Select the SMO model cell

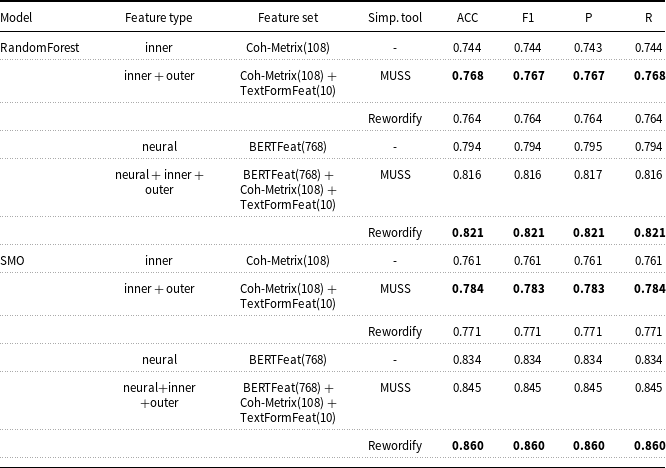12,260
